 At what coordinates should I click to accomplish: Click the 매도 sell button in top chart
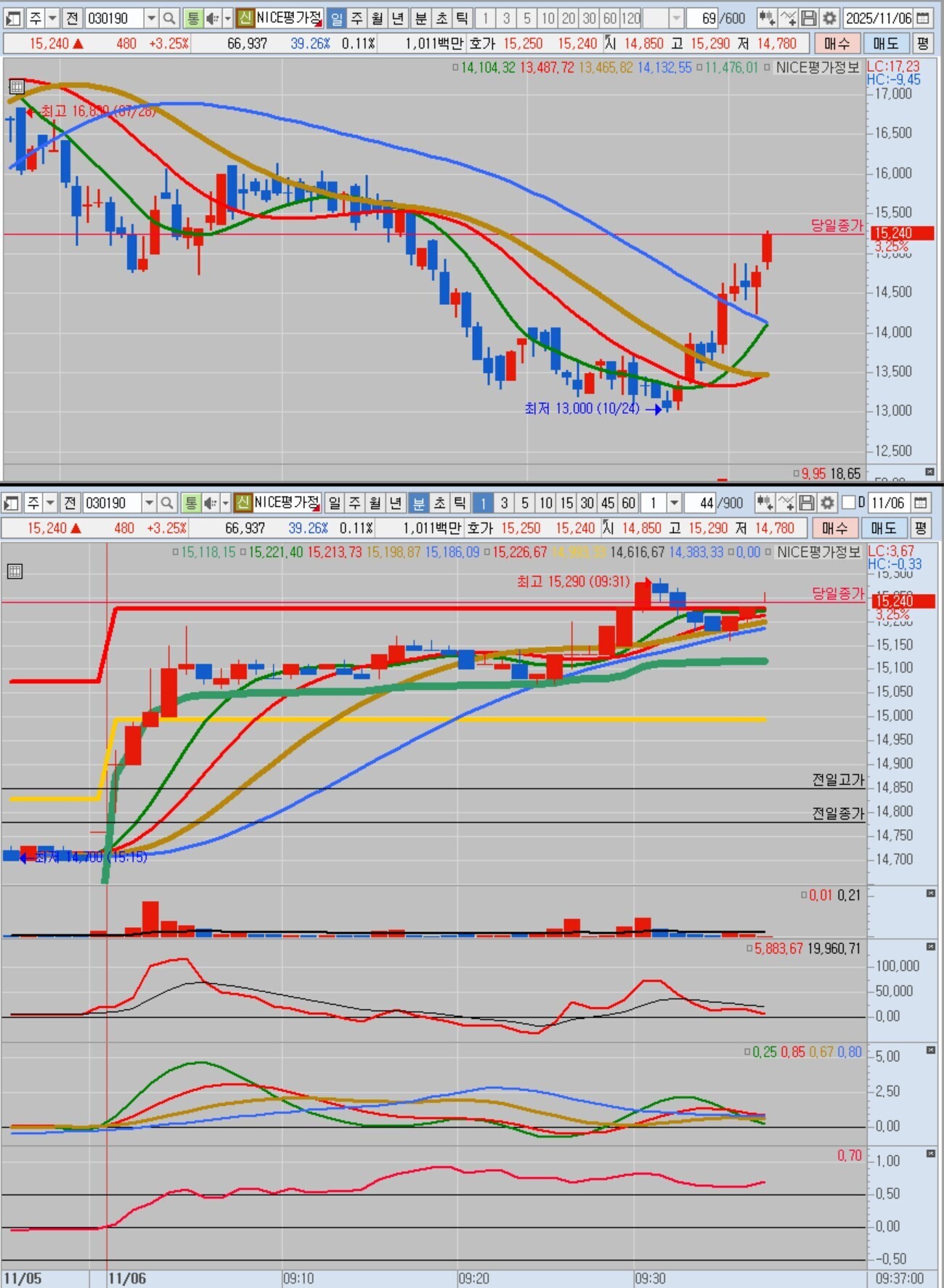(886, 44)
